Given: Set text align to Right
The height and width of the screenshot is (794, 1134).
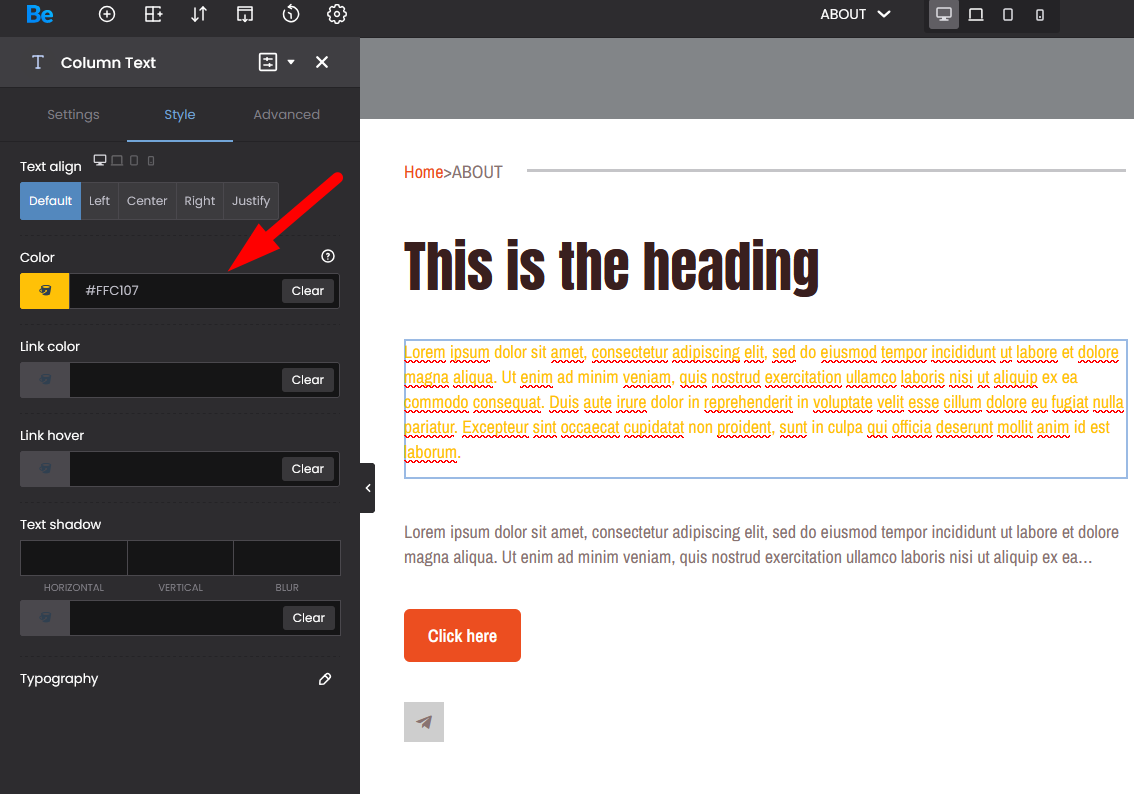Looking at the screenshot, I should click(200, 201).
